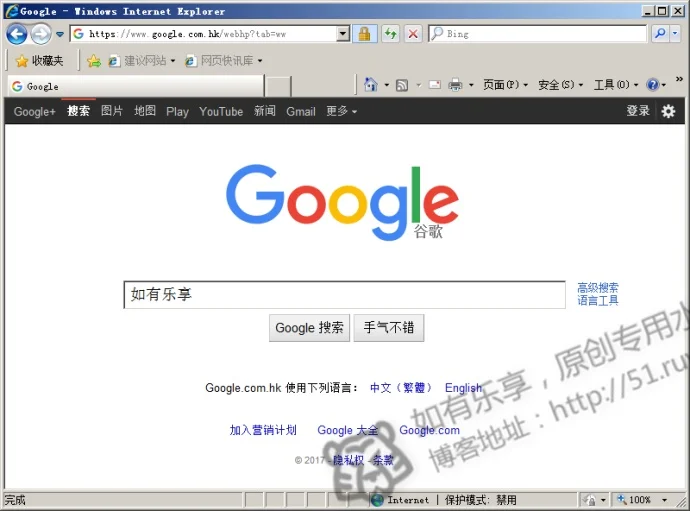Click the 100% zoom level button

pyautogui.click(x=635, y=500)
